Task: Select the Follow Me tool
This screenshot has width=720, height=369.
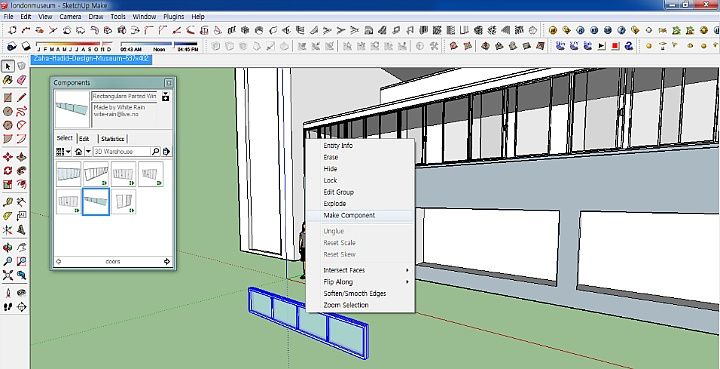Action: coord(22,171)
